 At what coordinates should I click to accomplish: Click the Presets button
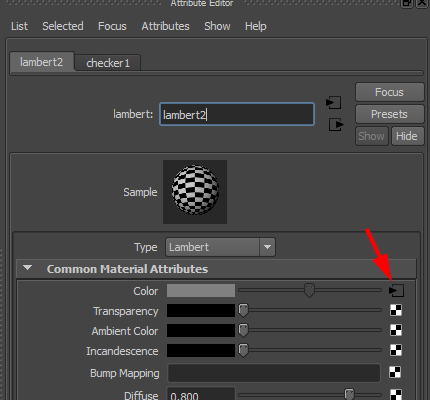click(x=389, y=114)
